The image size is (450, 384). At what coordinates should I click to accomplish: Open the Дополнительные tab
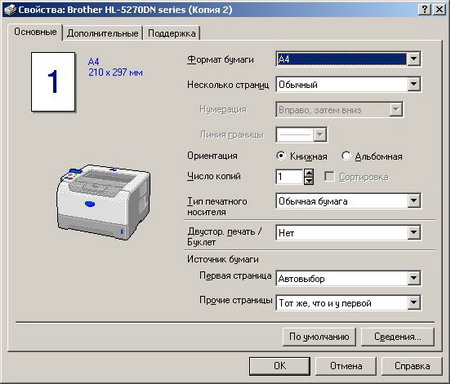point(103,33)
